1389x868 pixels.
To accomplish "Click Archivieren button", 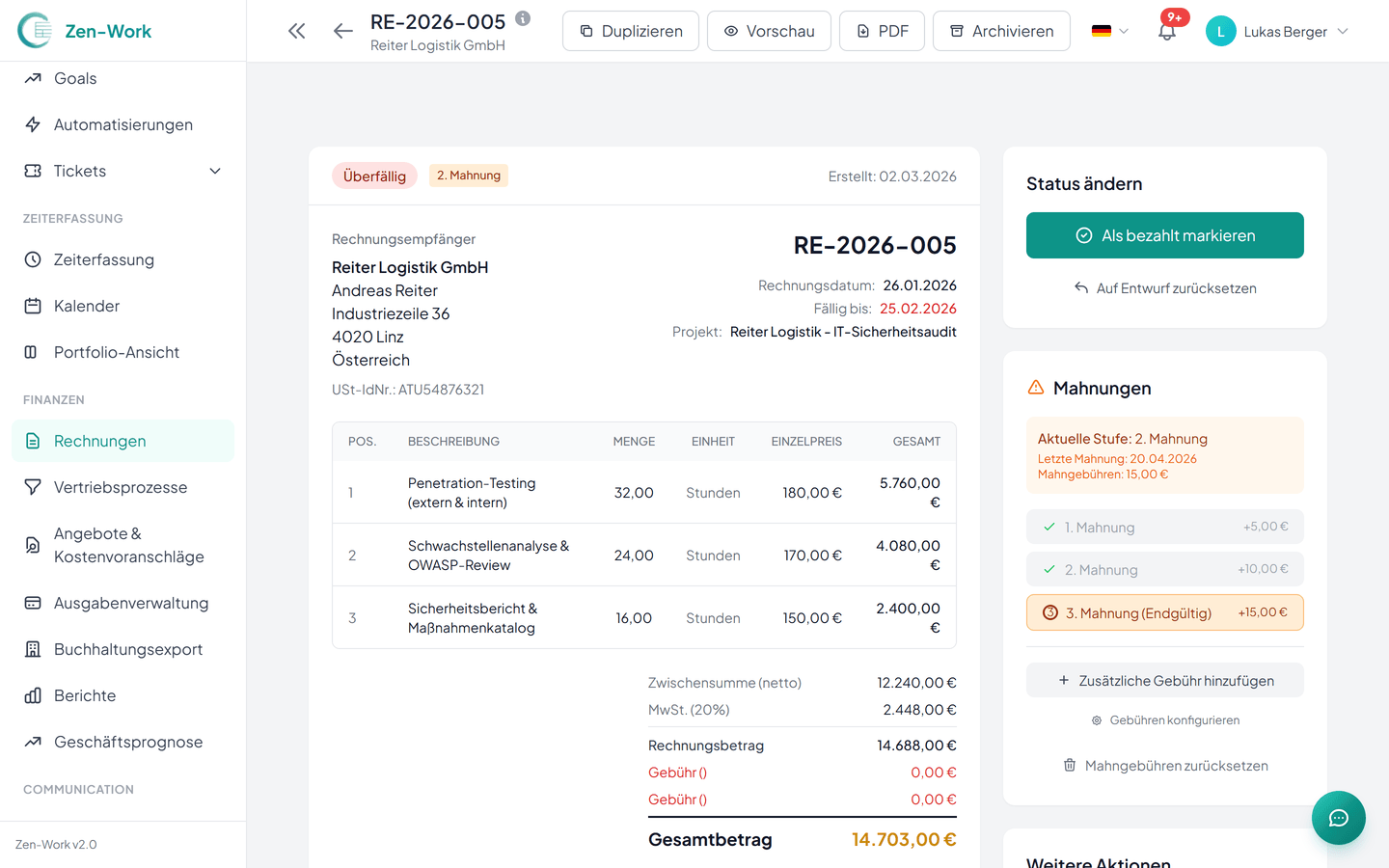I will click(x=1001, y=31).
